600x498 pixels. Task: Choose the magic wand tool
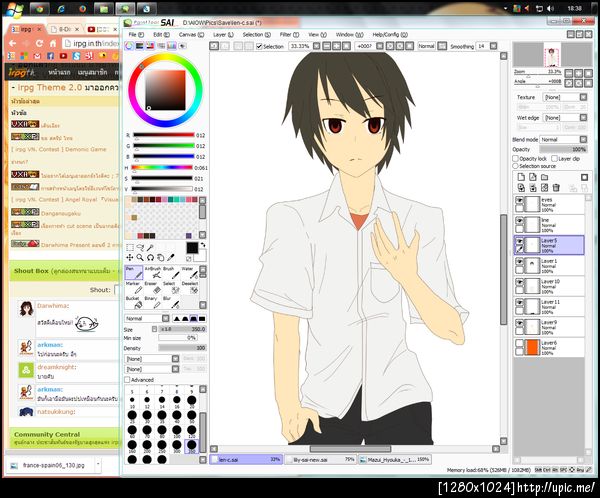(x=150, y=248)
